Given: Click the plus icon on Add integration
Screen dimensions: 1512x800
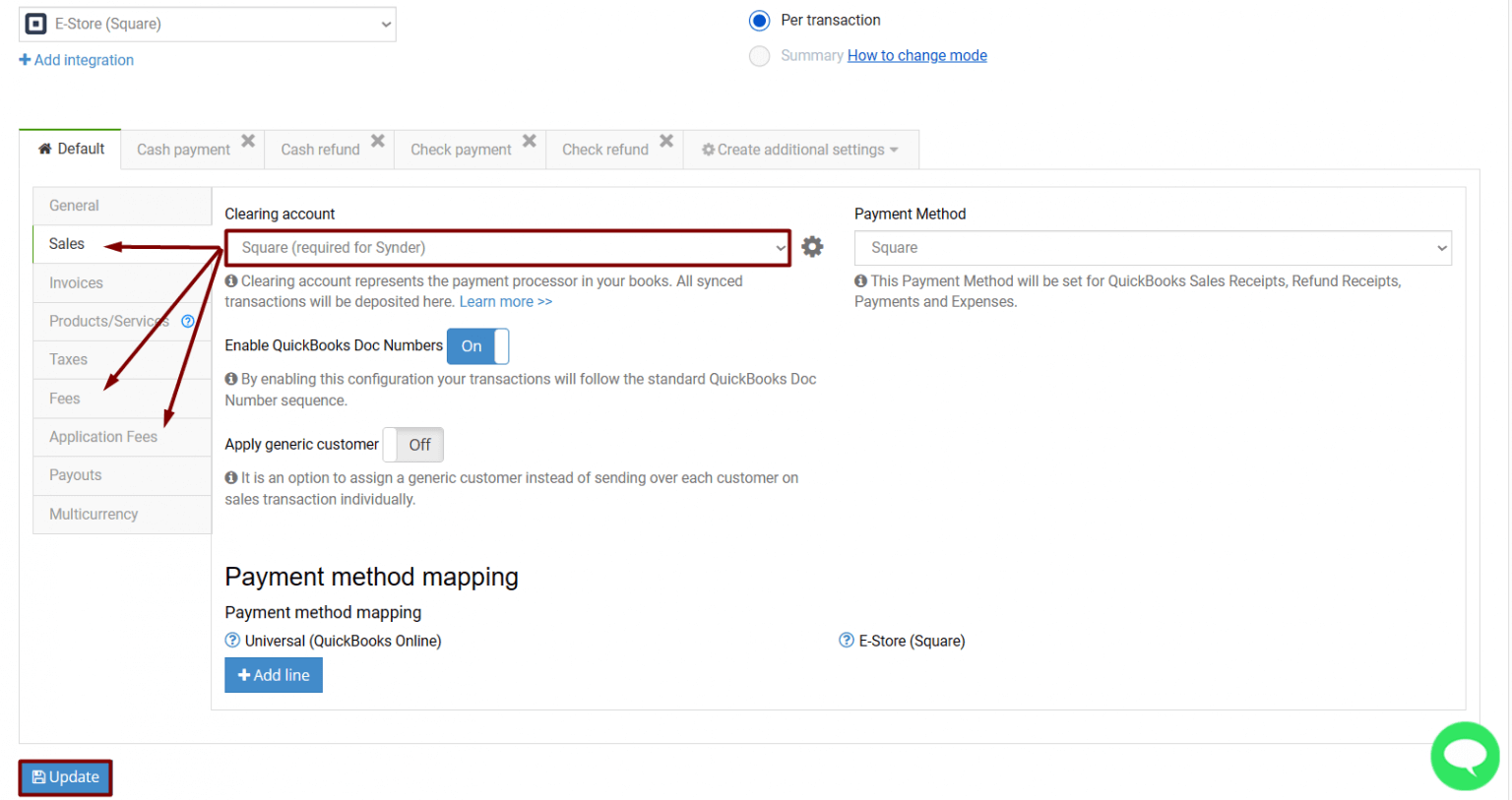Looking at the screenshot, I should tap(24, 60).
